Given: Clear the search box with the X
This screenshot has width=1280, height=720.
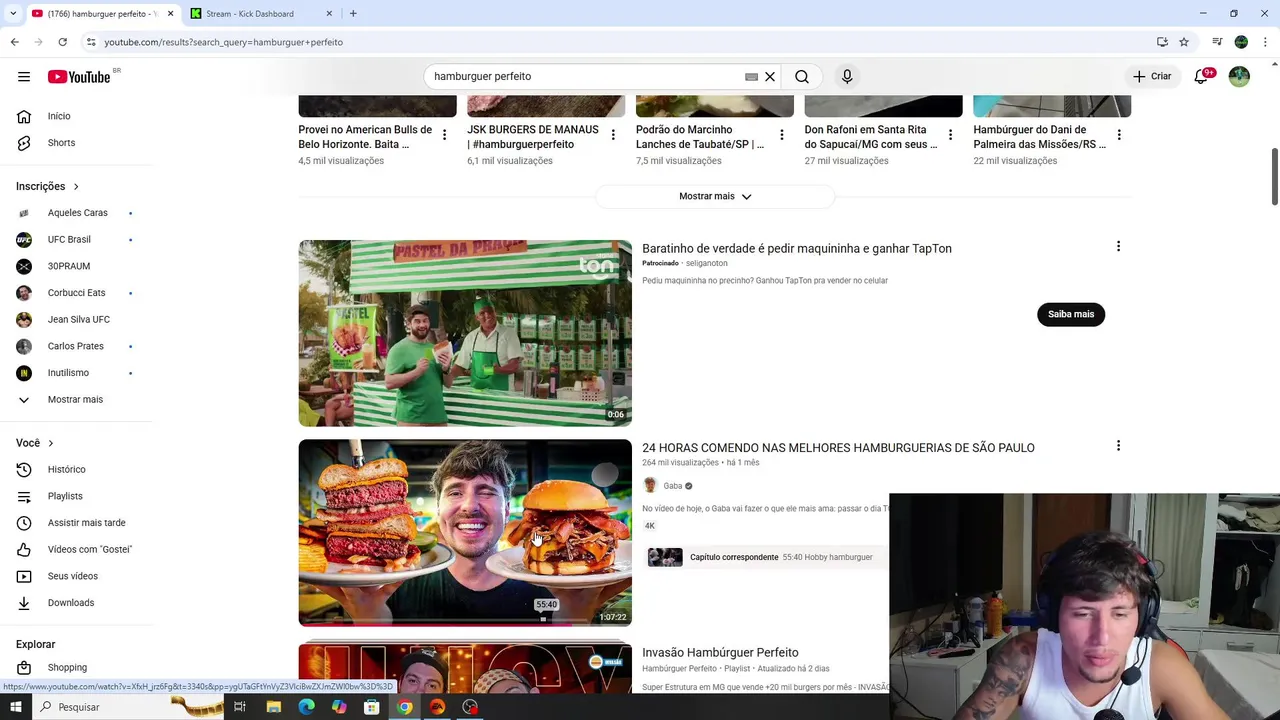Looking at the screenshot, I should pos(770,77).
